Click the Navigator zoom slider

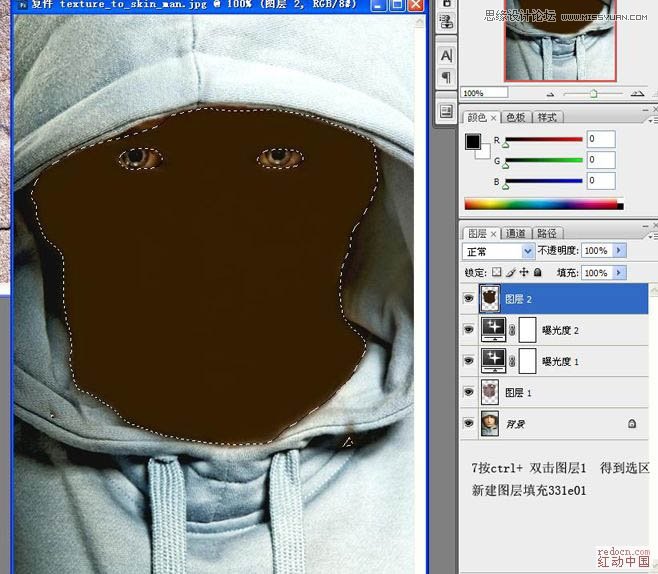(x=593, y=94)
